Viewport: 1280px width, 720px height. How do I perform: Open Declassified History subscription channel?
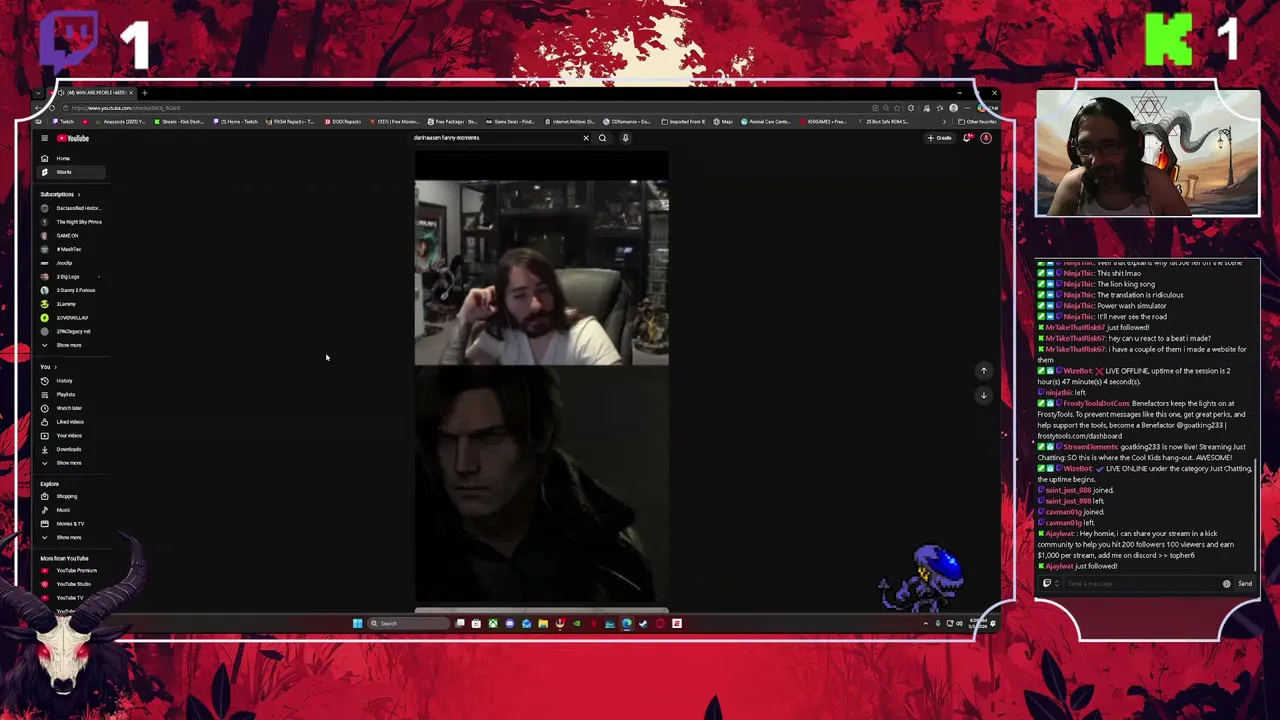point(72,208)
